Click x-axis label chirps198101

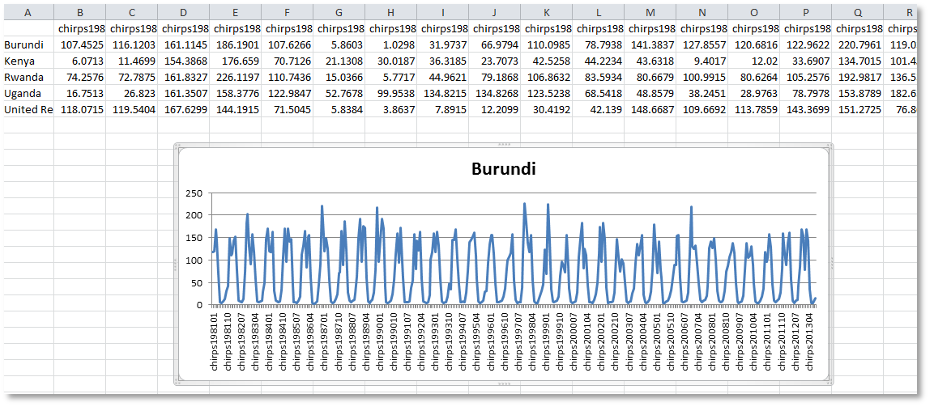coord(214,343)
